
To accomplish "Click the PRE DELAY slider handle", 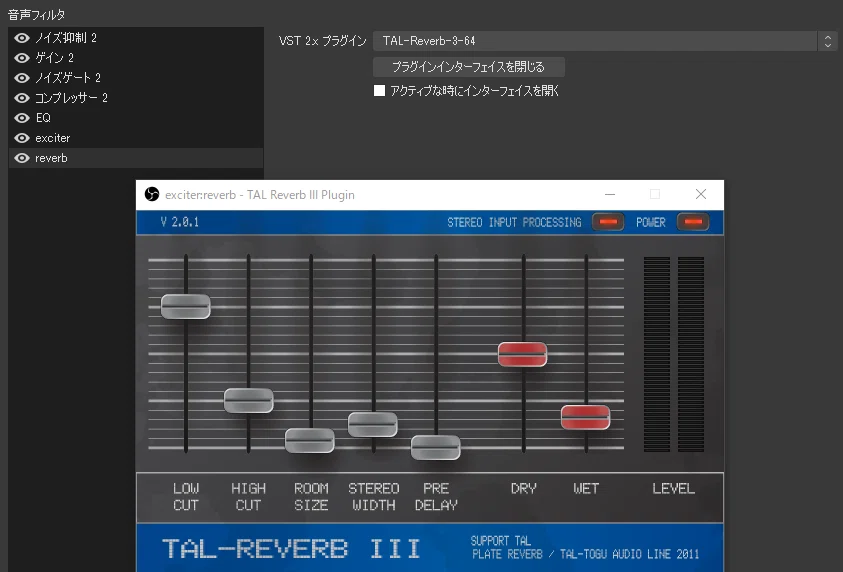I will [435, 447].
